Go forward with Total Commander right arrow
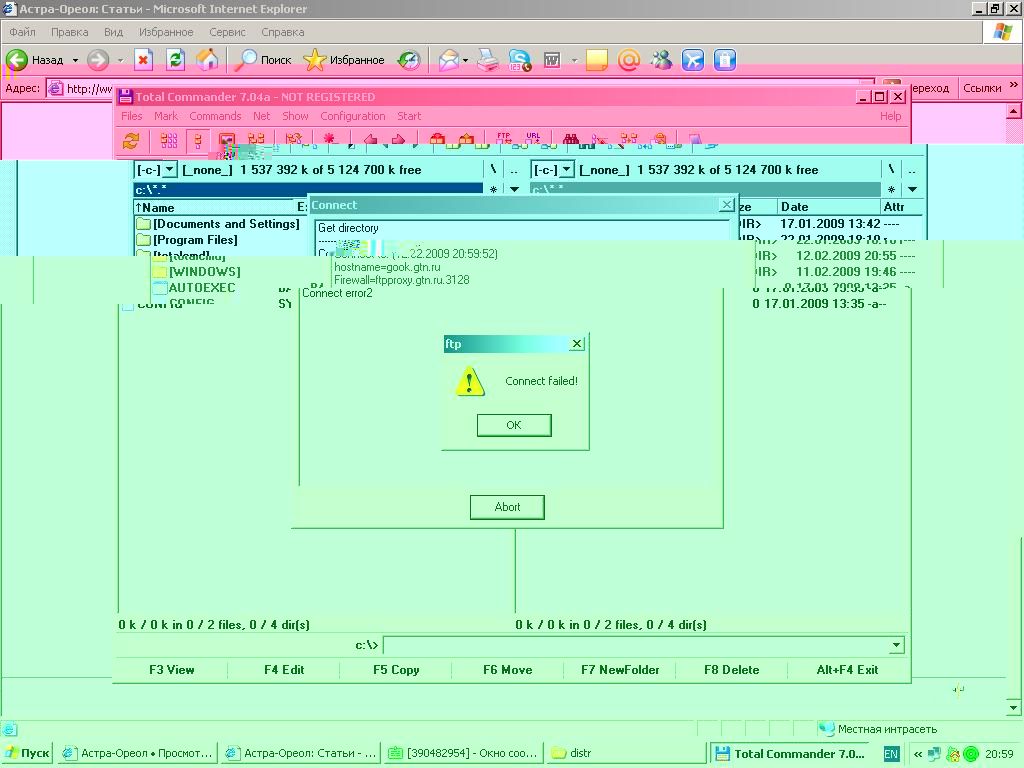This screenshot has width=1024, height=768. (398, 139)
